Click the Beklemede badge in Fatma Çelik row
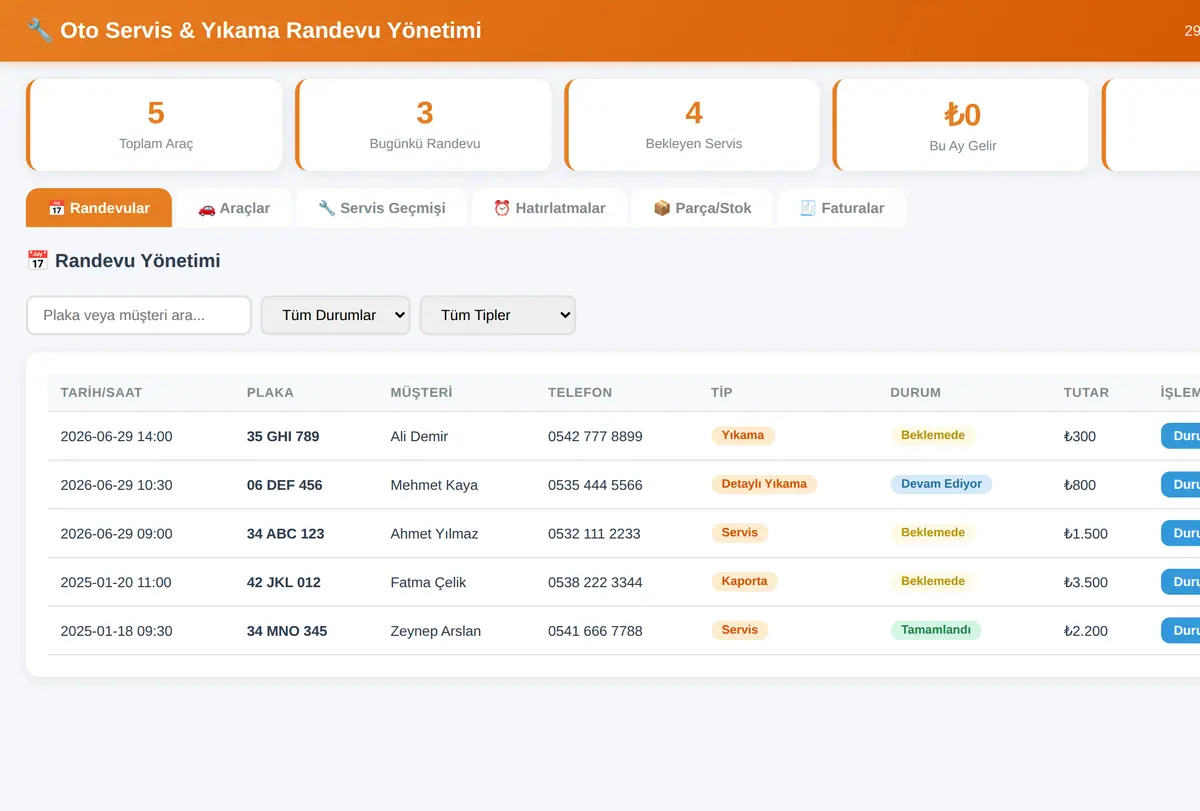 (933, 581)
